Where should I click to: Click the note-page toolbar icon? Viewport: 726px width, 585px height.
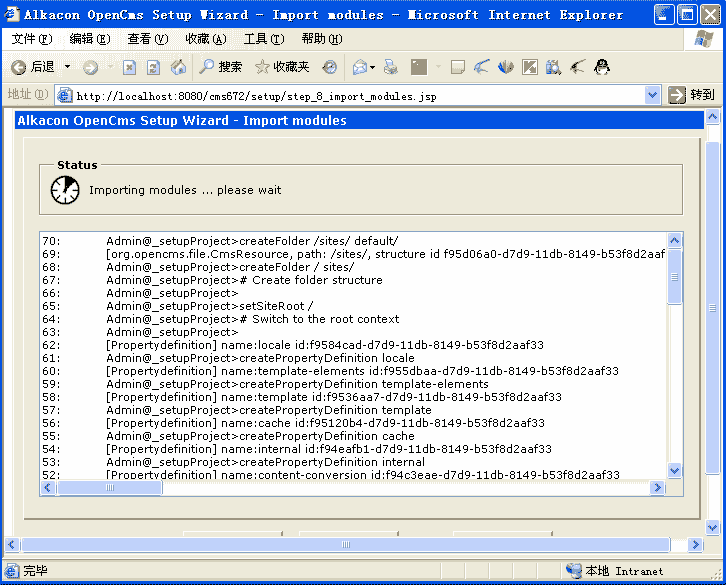[457, 68]
